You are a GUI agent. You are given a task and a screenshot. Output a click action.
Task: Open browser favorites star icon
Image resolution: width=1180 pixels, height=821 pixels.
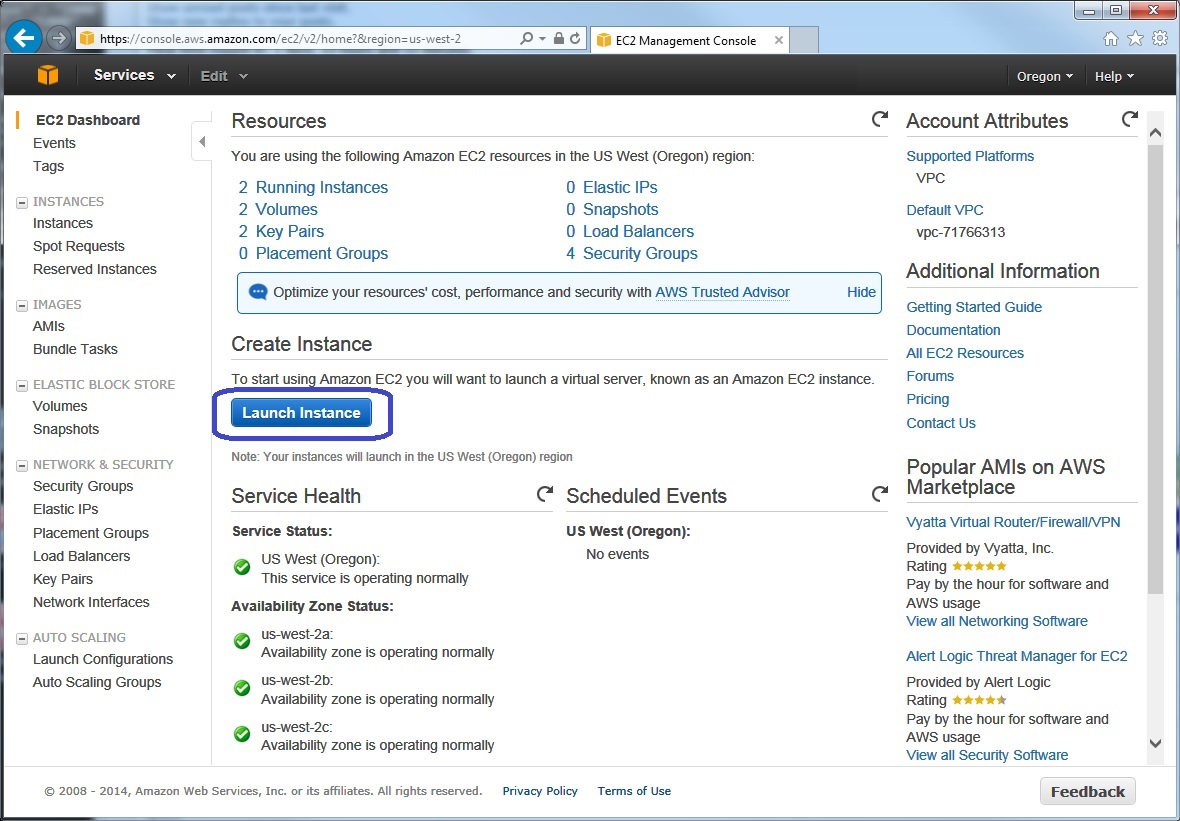click(x=1136, y=38)
